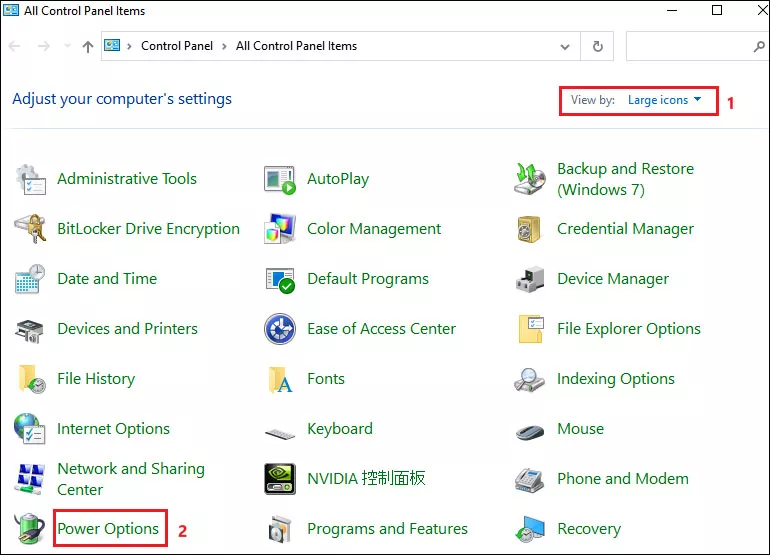Open the Device Manager icon
The width and height of the screenshot is (770, 555).
coord(530,279)
